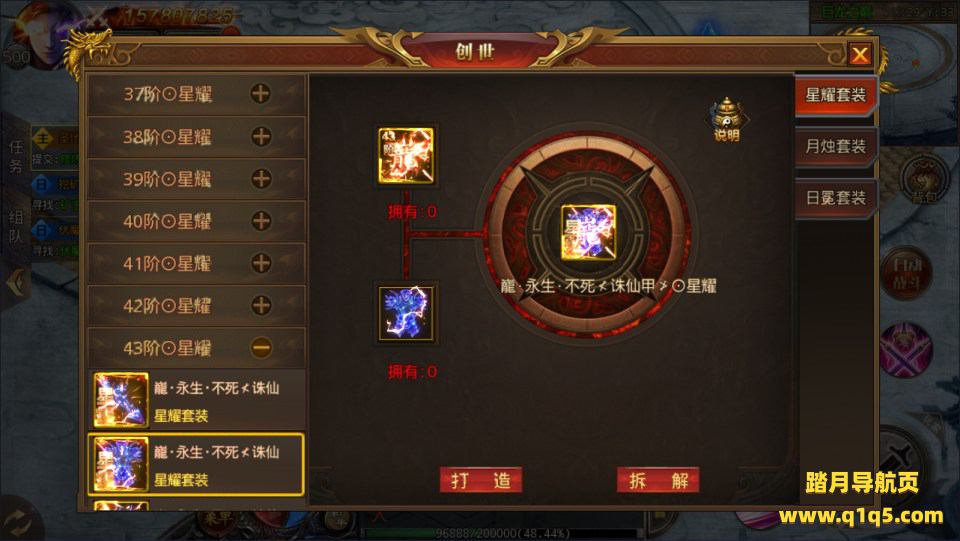Click the central 星耀 armor result icon
The height and width of the screenshot is (541, 960).
tap(588, 233)
